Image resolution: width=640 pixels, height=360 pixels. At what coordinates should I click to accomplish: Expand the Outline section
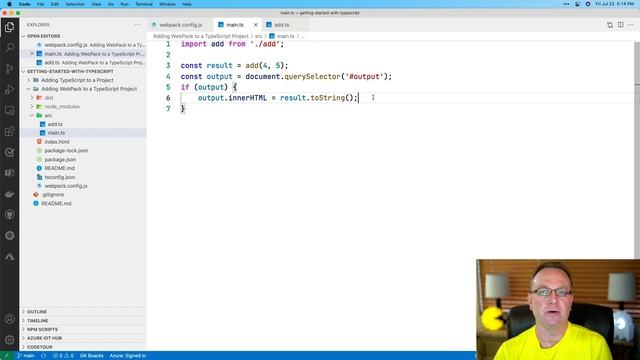click(x=37, y=312)
